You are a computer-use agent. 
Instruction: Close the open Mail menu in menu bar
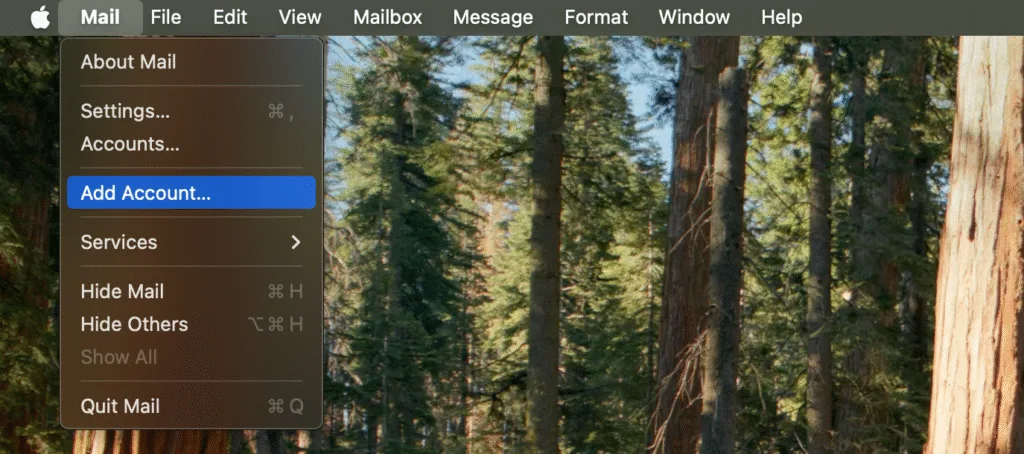point(100,17)
